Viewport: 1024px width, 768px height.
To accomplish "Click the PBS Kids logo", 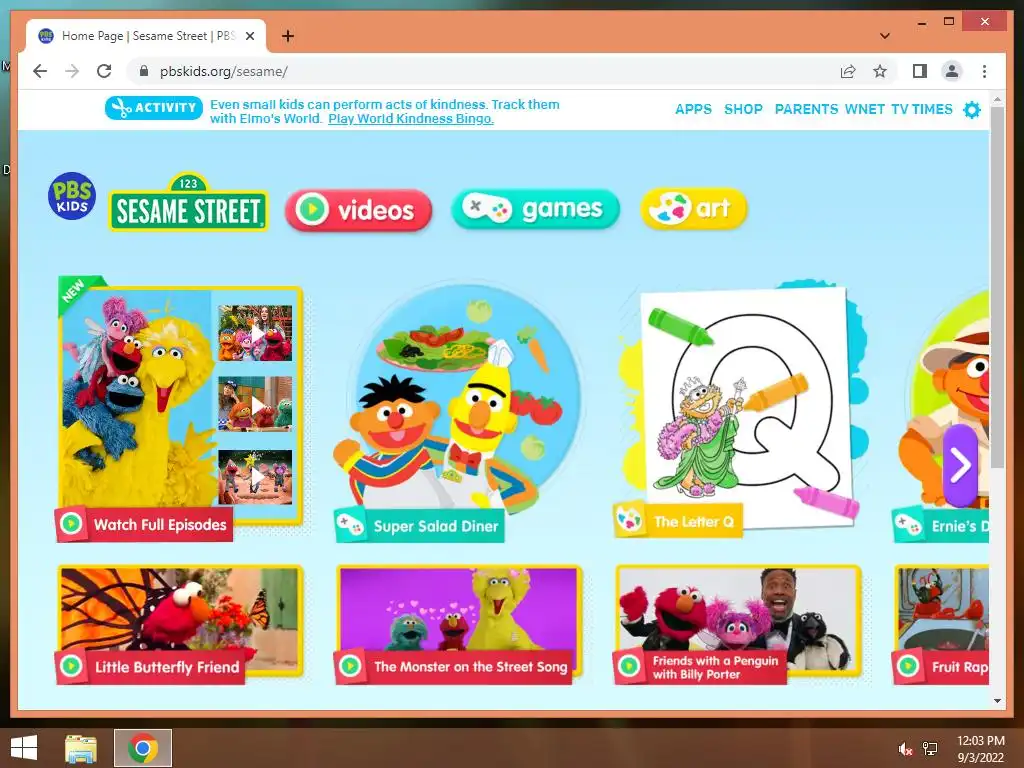I will point(72,196).
